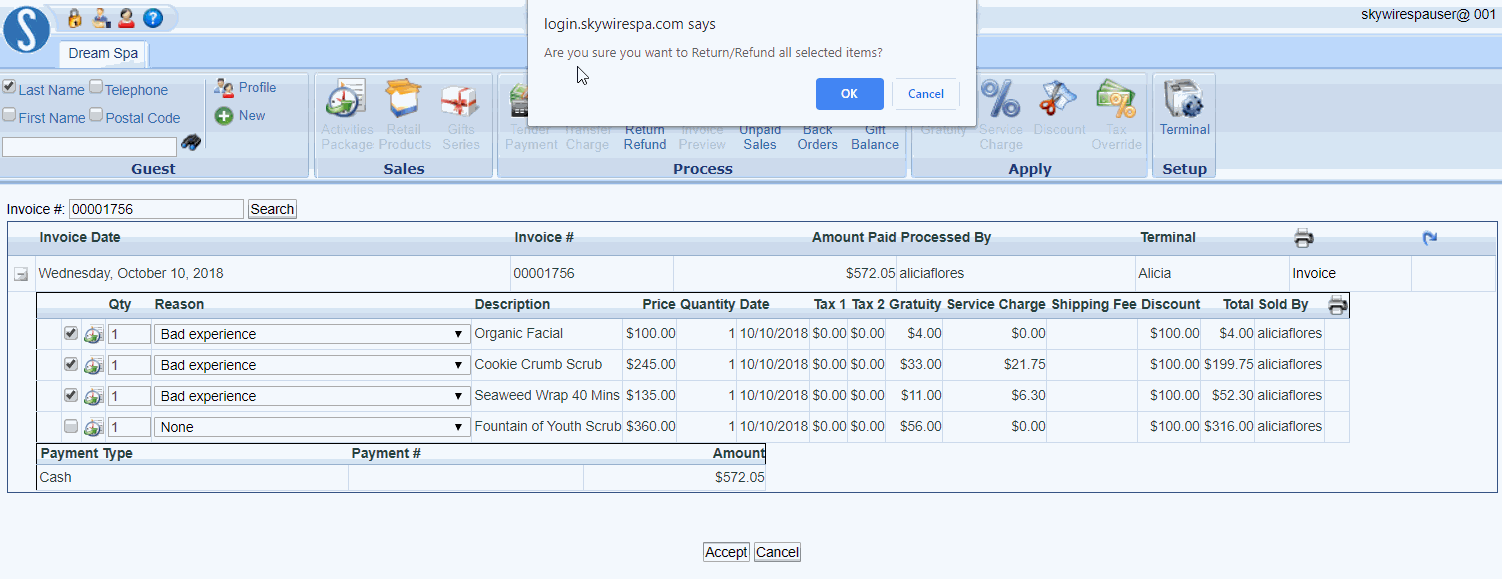
Task: Click the print icon in invoice header
Action: click(1303, 238)
